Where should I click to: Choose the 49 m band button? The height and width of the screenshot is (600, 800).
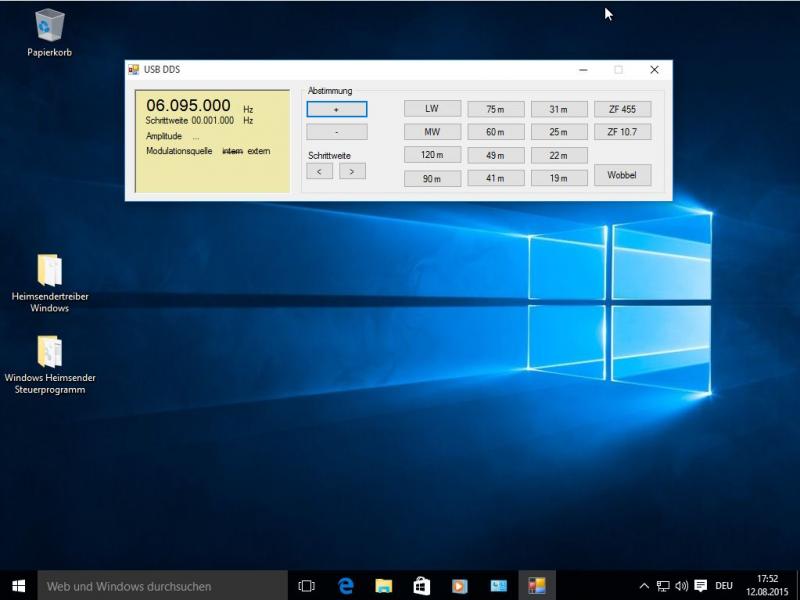point(495,155)
